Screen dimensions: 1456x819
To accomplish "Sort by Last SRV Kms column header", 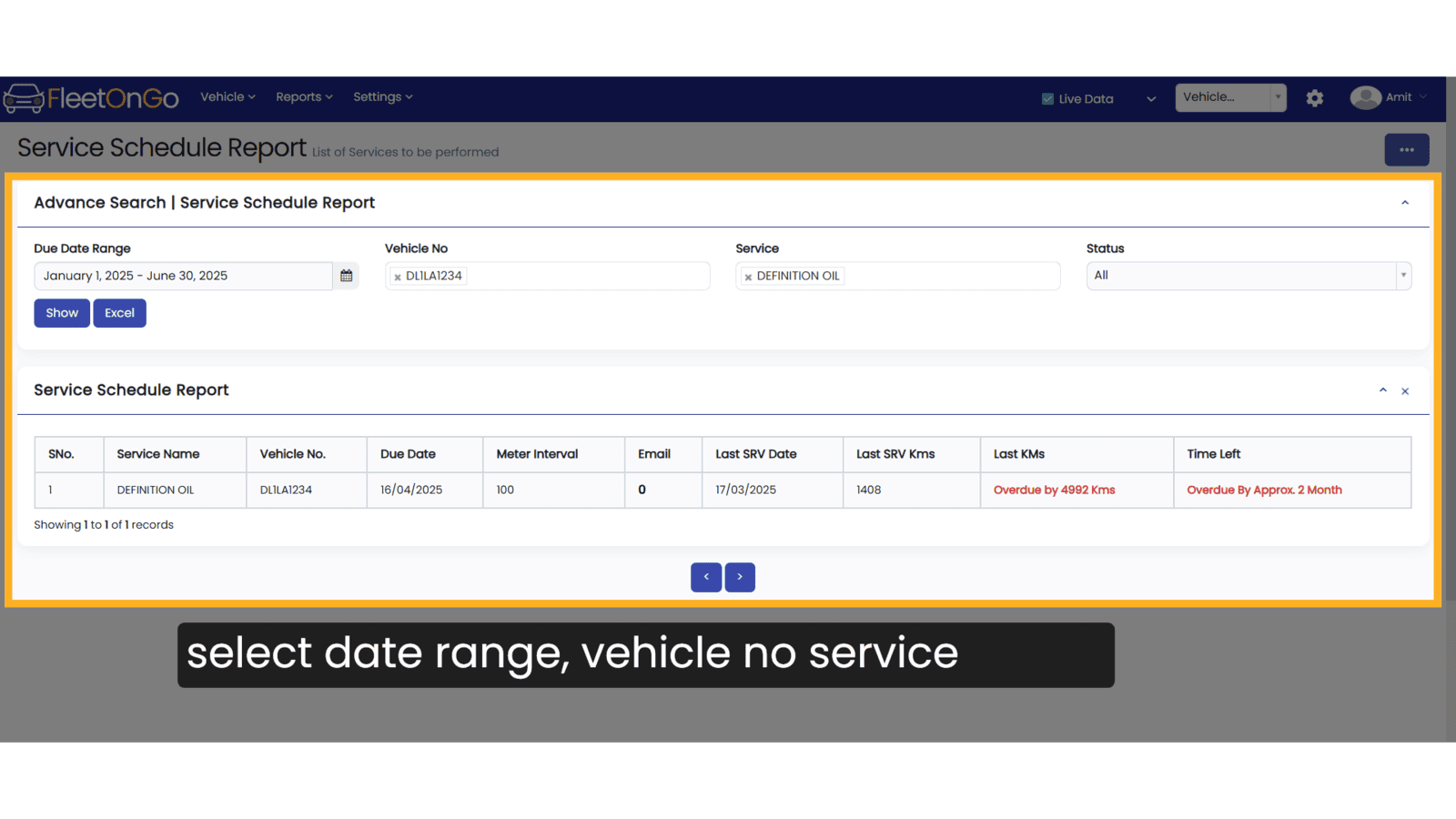I will (912, 454).
